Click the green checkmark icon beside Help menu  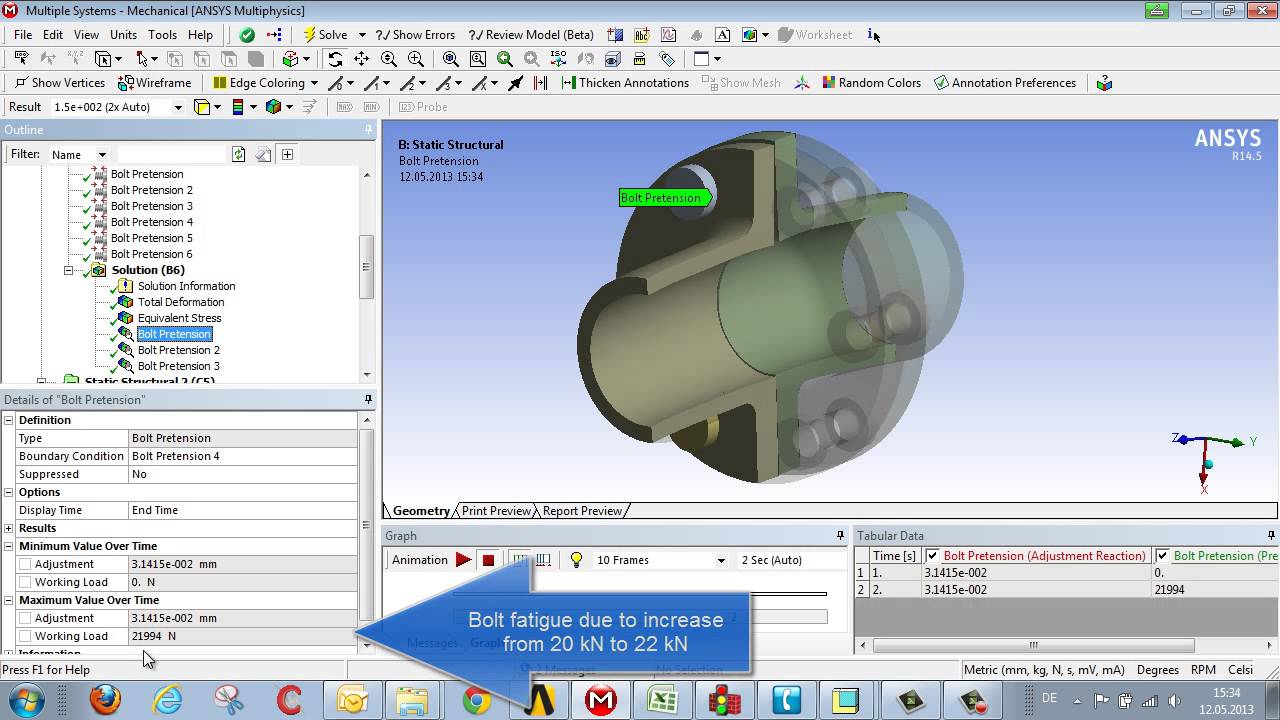point(247,35)
